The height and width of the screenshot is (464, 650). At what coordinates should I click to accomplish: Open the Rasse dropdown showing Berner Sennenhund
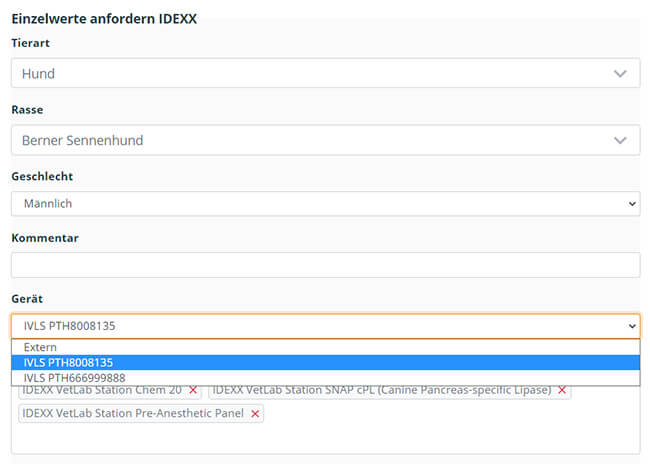[x=325, y=140]
